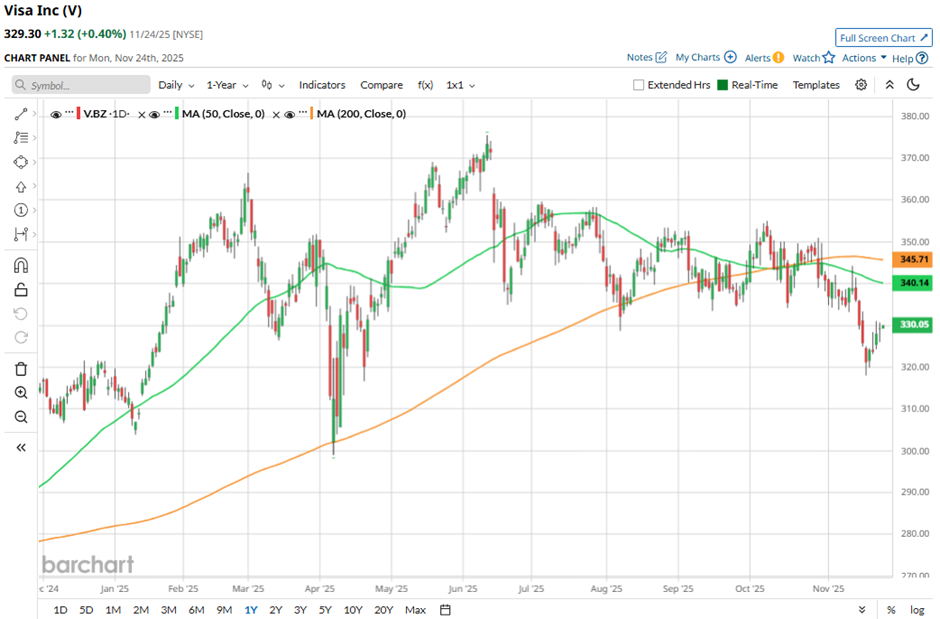This screenshot has height=619, width=940.
Task: Select the Max time range
Action: point(415,609)
